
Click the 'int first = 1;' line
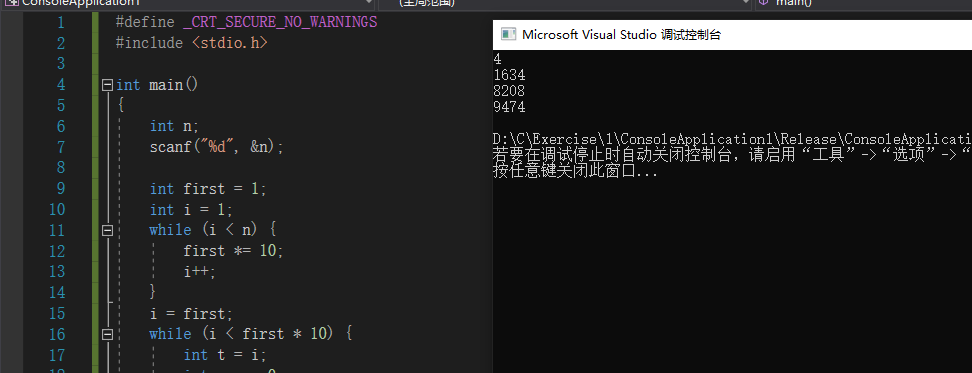208,188
